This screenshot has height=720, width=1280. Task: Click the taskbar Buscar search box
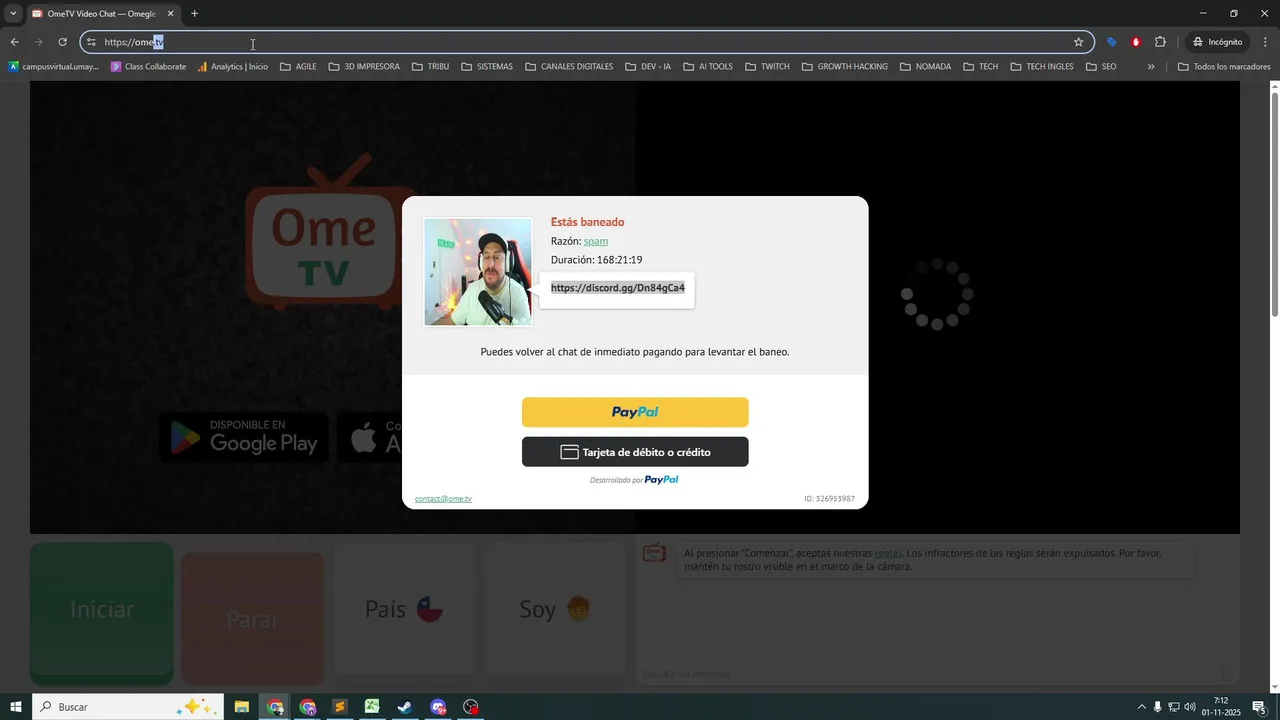[128, 707]
